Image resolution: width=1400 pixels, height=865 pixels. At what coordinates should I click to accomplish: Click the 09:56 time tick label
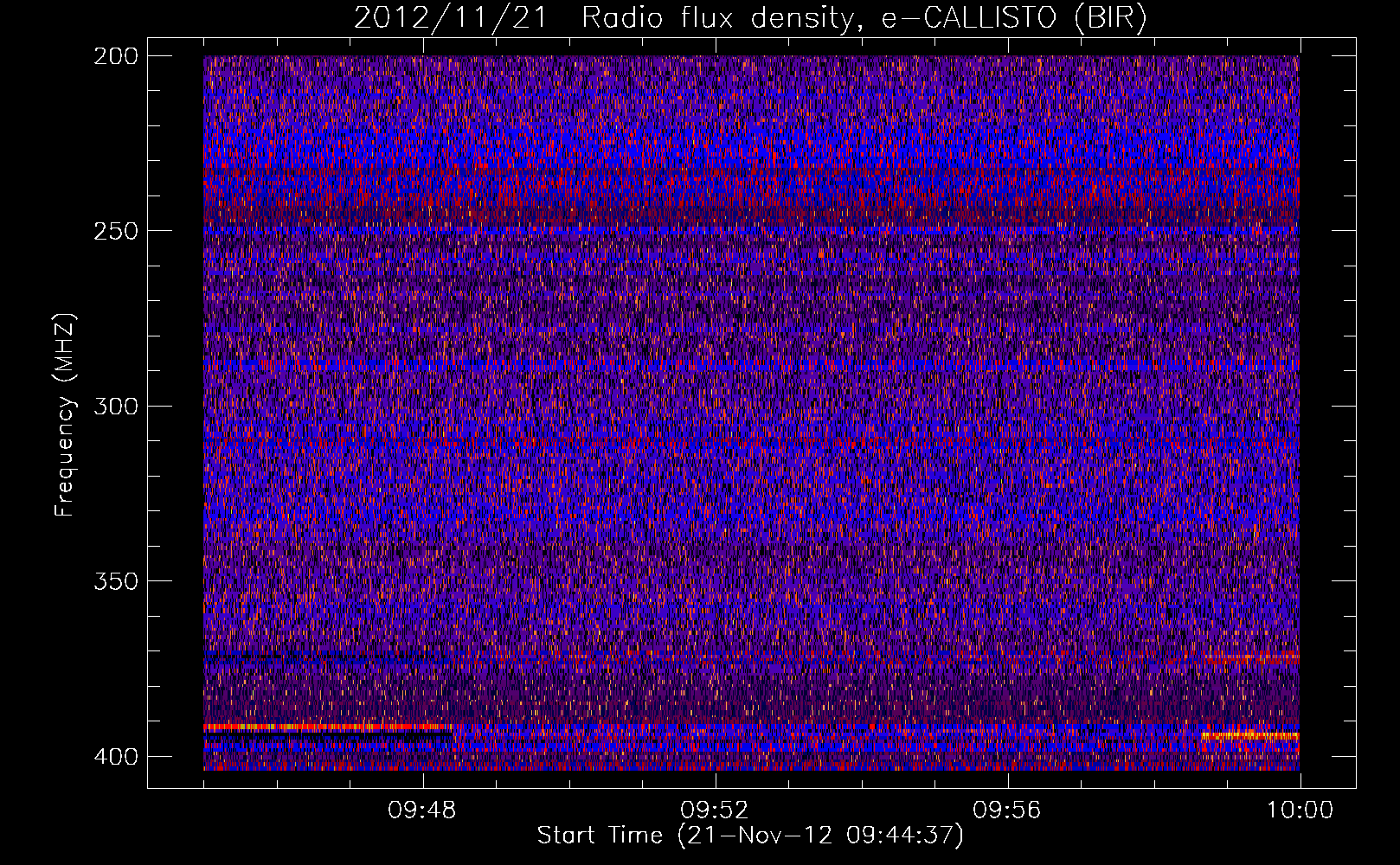[x=1007, y=811]
